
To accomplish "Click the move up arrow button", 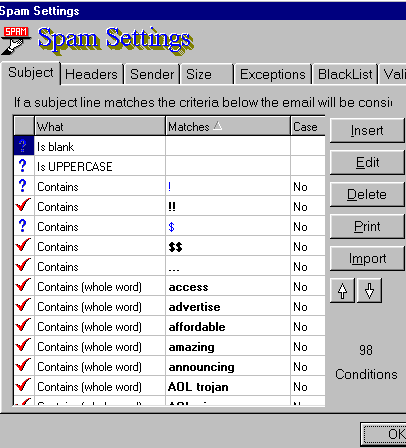I will (342, 291).
